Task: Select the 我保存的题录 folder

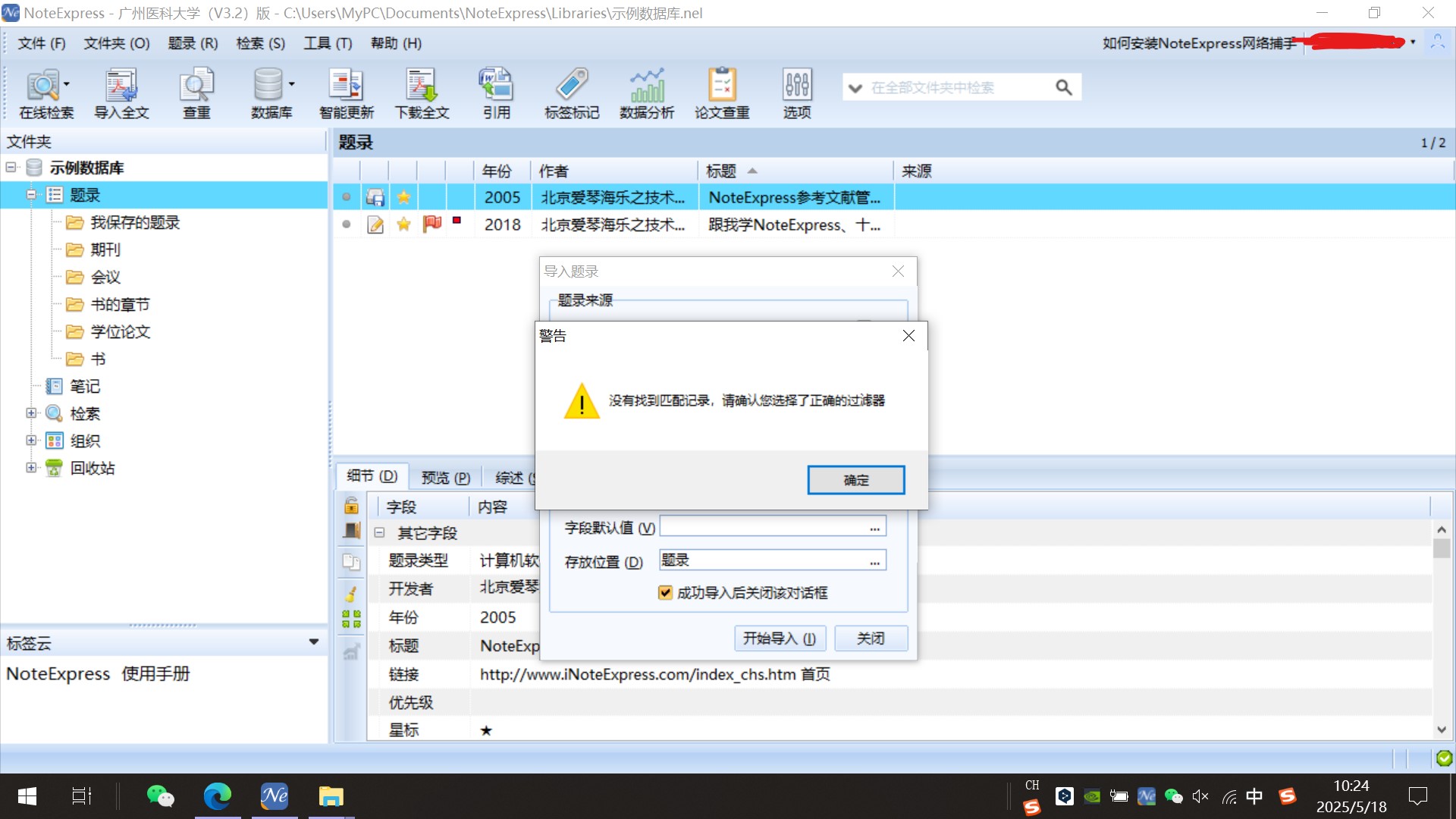Action: [x=135, y=222]
